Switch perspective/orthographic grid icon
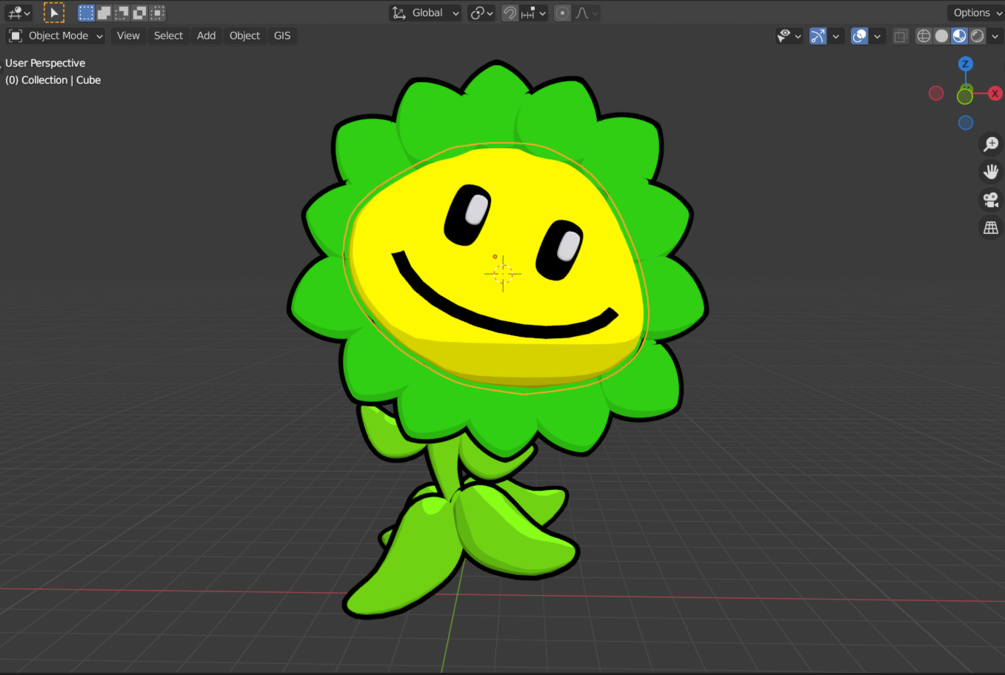The height and width of the screenshot is (675, 1005). click(991, 228)
